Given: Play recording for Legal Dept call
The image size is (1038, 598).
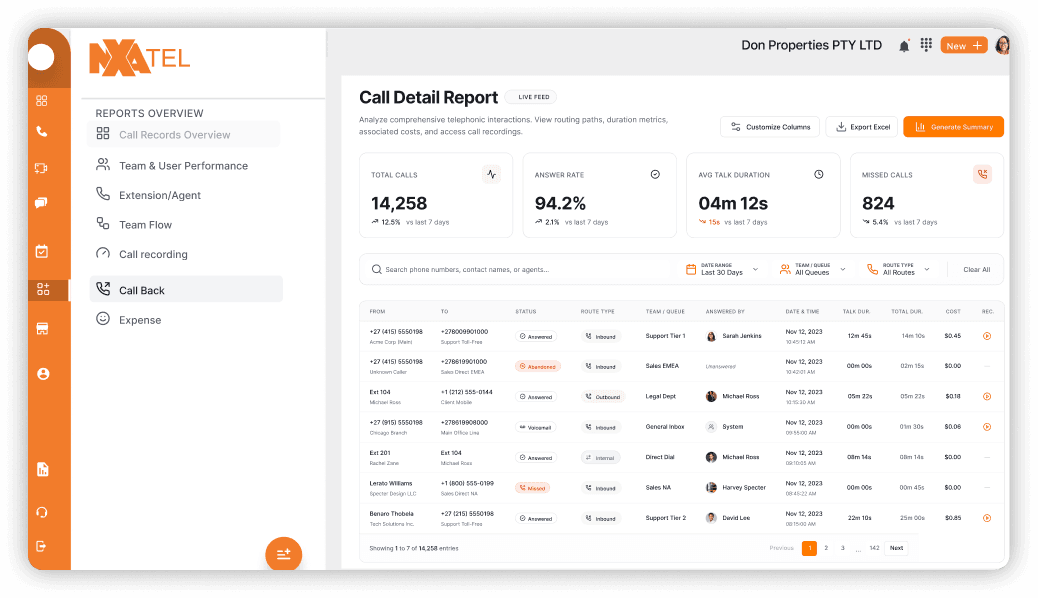Looking at the screenshot, I should click(x=987, y=397).
